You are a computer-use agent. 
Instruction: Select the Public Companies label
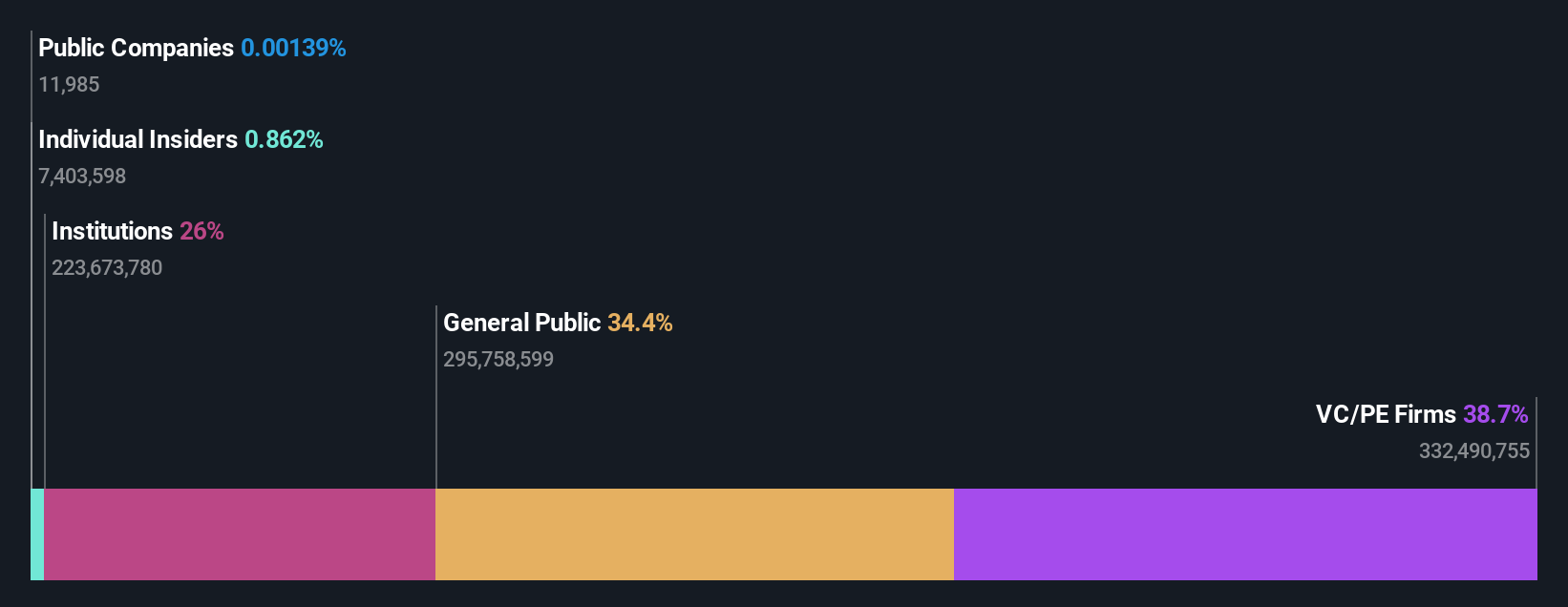pos(136,48)
